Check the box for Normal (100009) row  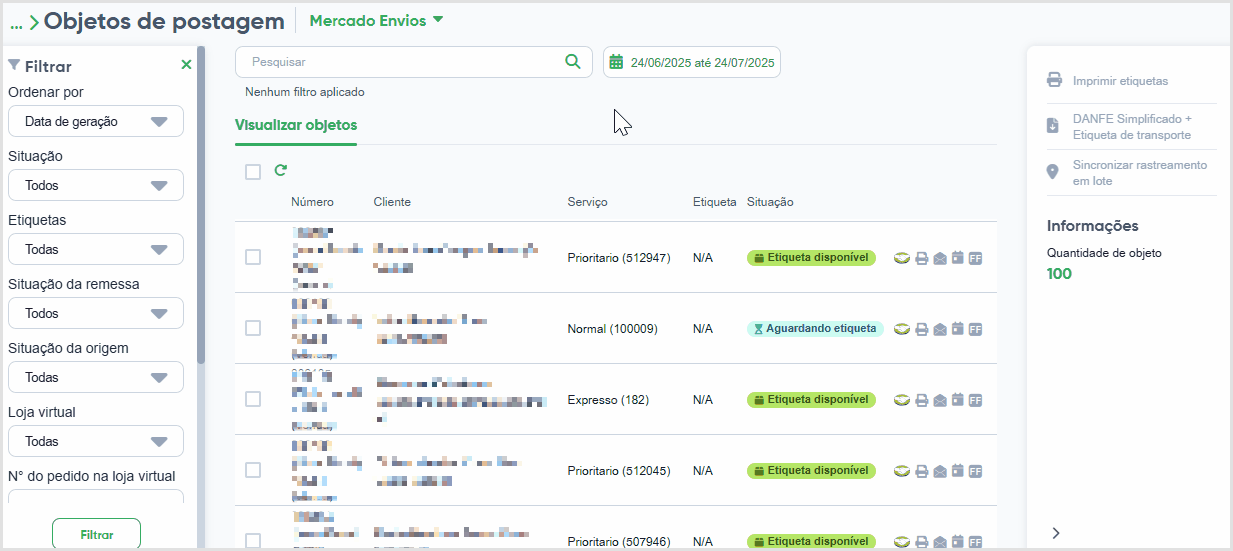click(253, 328)
